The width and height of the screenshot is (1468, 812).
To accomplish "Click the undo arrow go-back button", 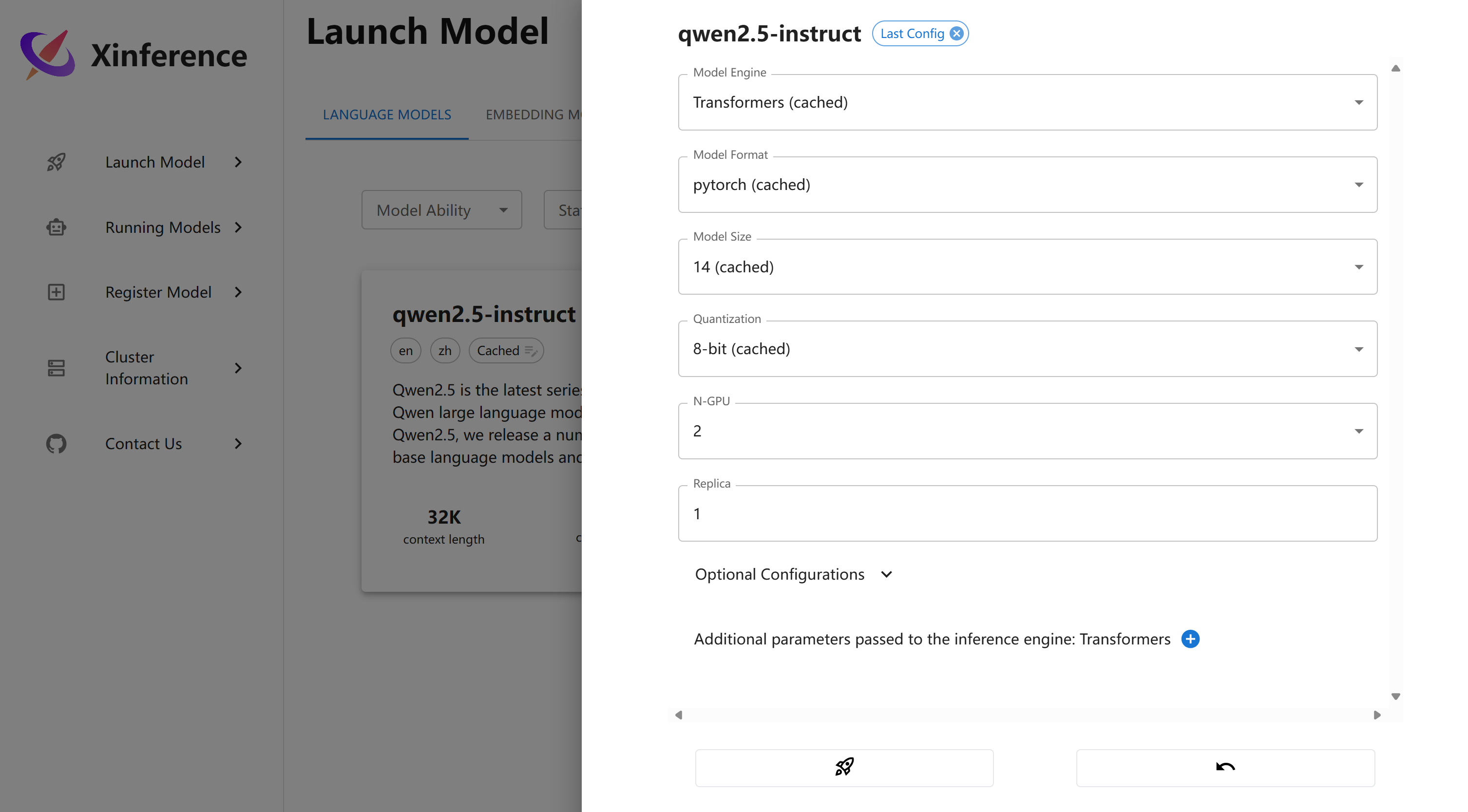I will coord(1225,768).
